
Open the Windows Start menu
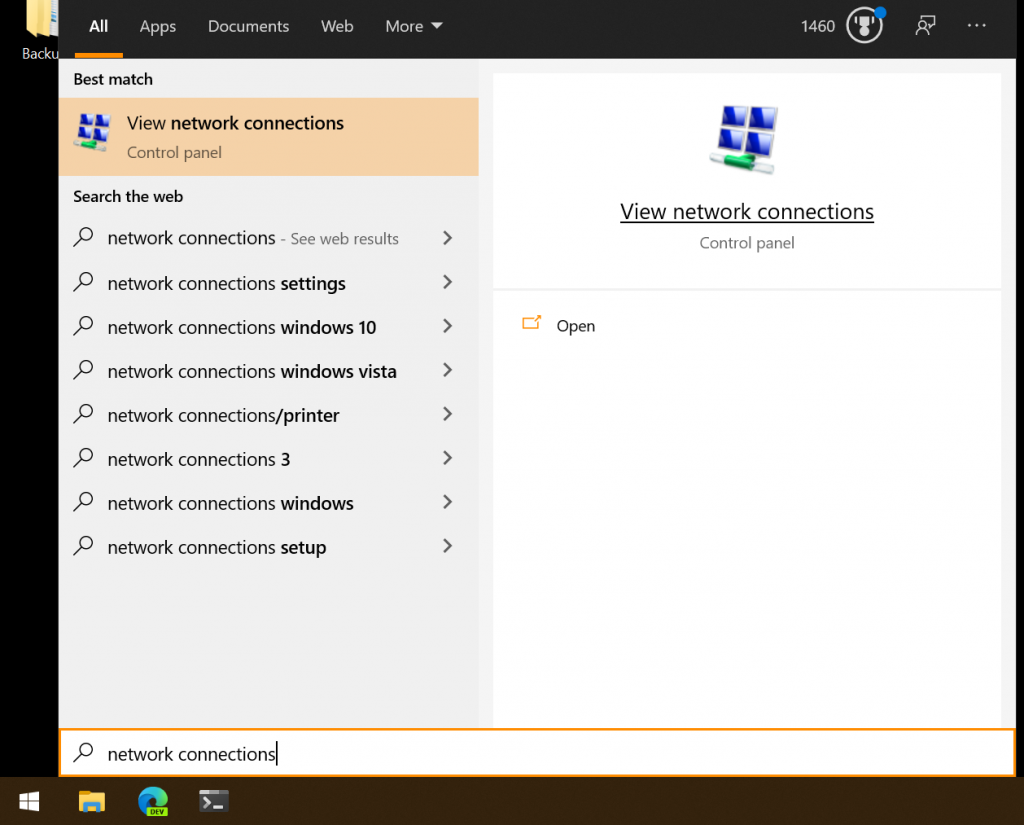[x=29, y=801]
